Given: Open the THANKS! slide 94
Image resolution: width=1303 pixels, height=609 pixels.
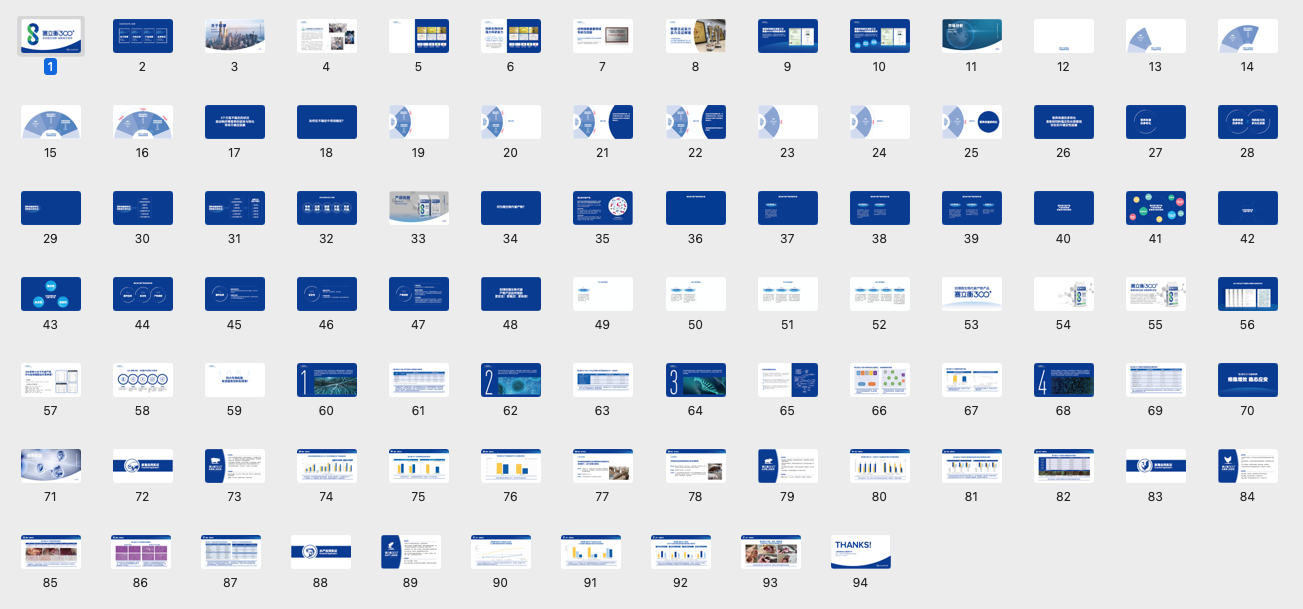Looking at the screenshot, I should (860, 552).
